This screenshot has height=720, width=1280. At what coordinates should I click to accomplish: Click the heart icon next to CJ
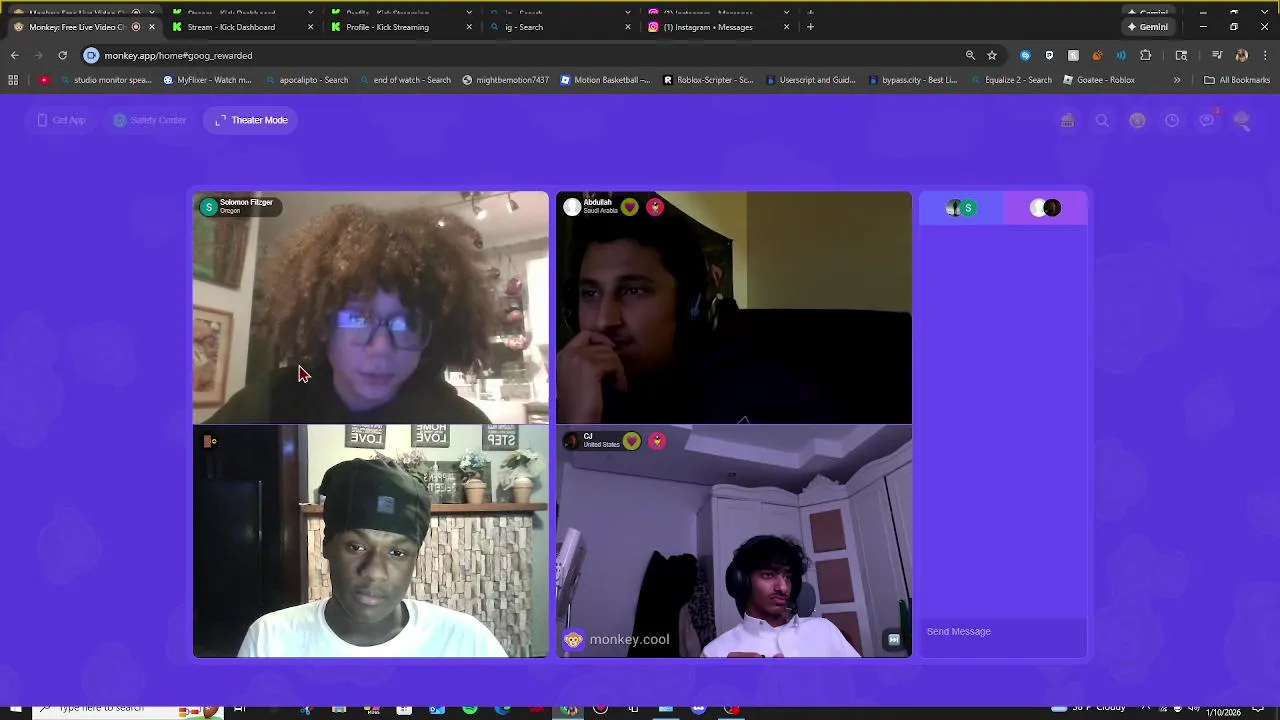(x=632, y=441)
